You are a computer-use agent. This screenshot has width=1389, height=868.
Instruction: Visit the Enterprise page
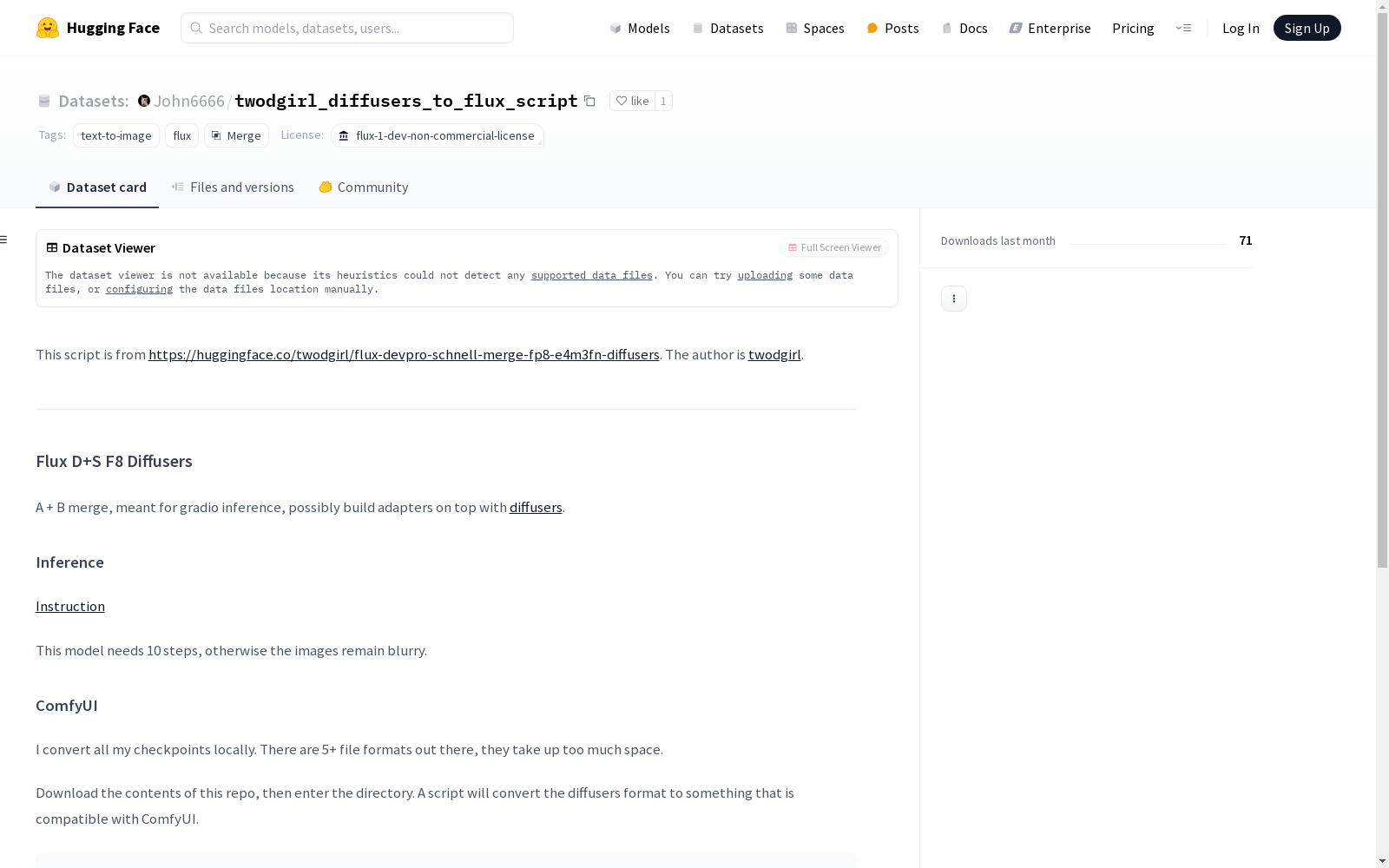pos(1050,28)
